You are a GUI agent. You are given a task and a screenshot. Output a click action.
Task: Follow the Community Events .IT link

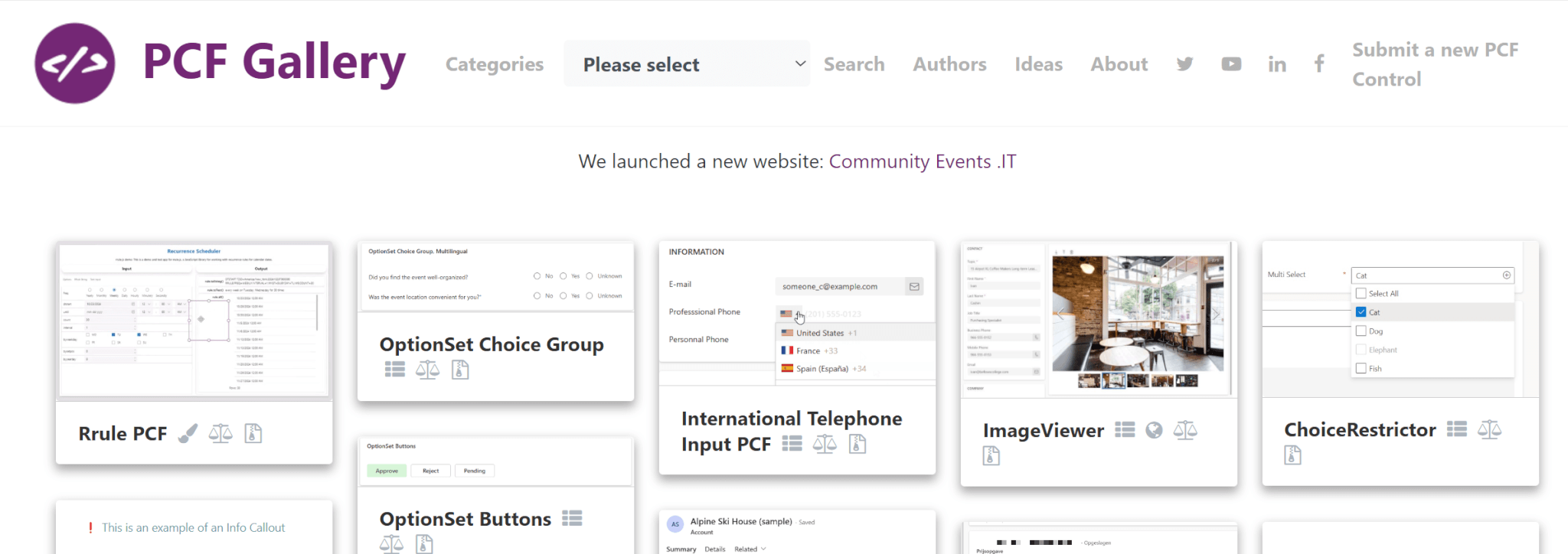(922, 161)
